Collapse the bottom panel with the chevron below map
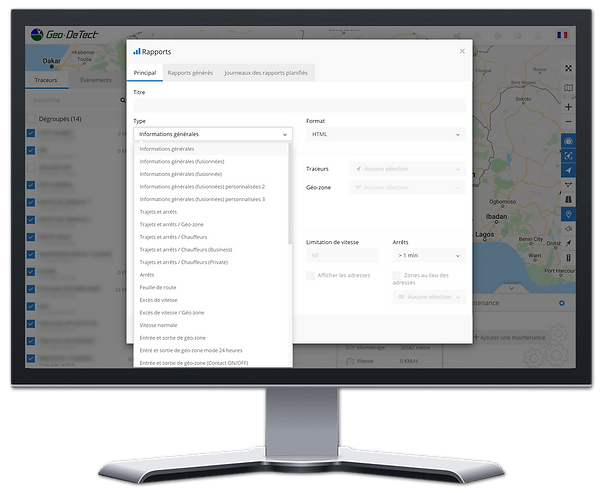Screen dimensions: 600x493 (511, 288)
